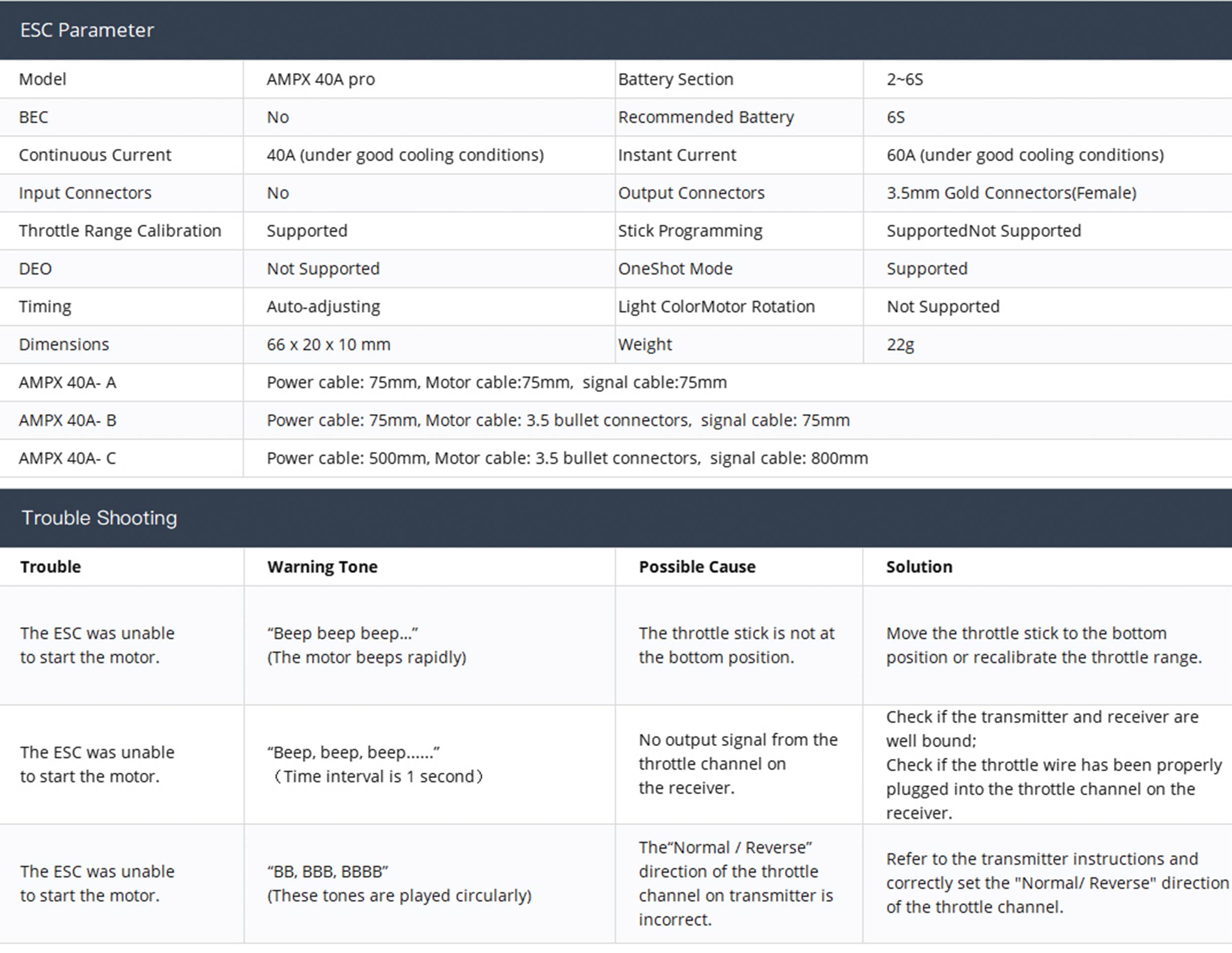Click the Instant Current 60A value cell
This screenshot has height=953, width=1232.
click(1025, 155)
